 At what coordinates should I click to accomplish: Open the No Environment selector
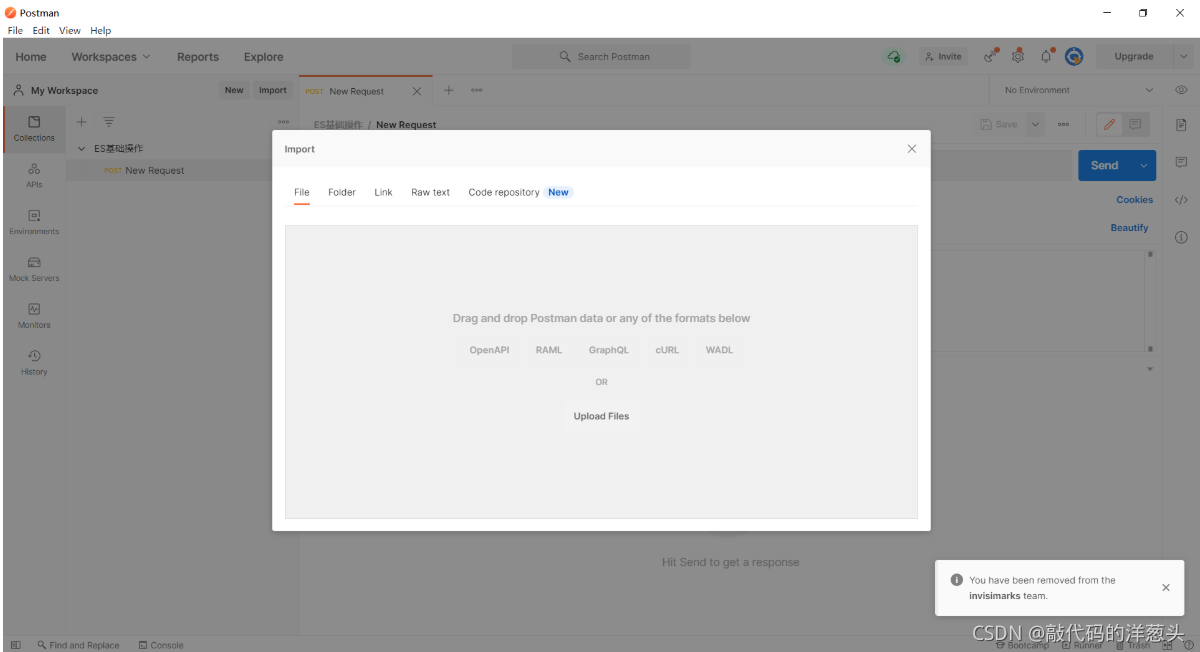pos(1080,90)
